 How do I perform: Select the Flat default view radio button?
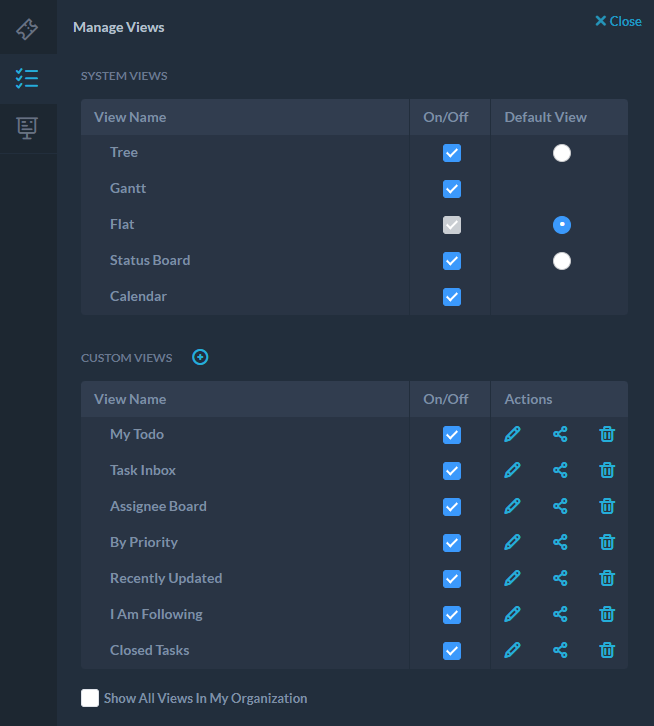[562, 225]
